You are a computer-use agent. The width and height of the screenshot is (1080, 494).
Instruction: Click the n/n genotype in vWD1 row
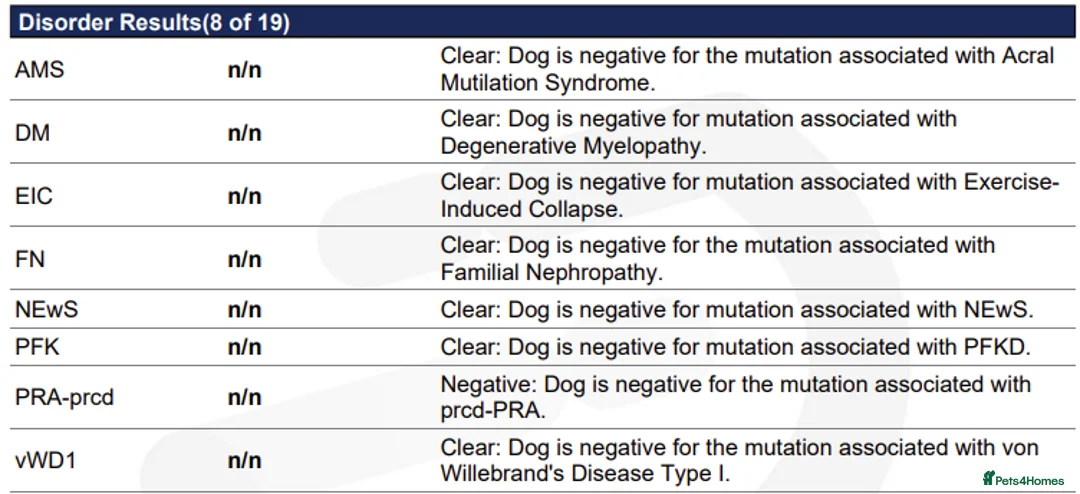[x=244, y=460]
